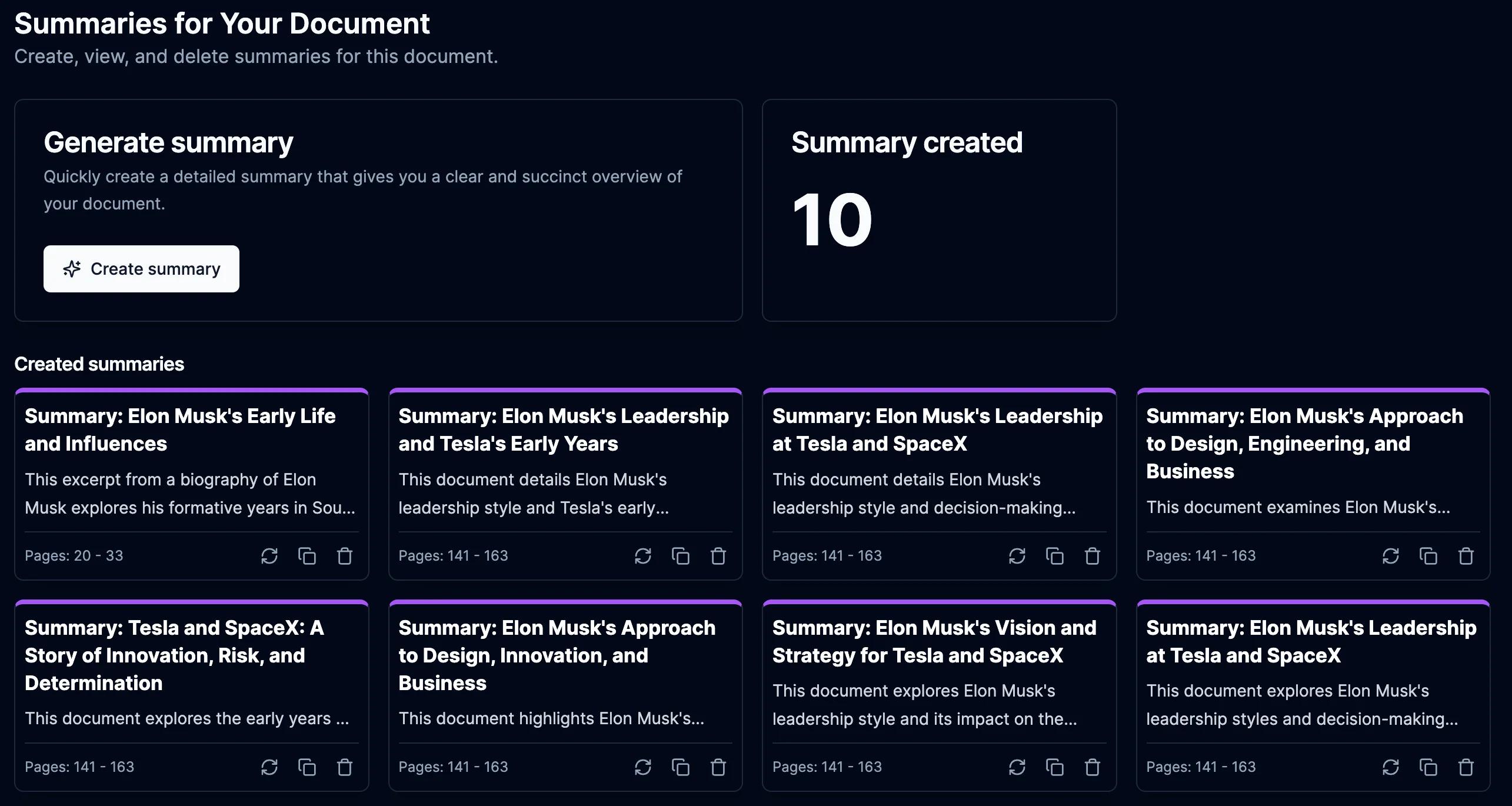Open the Elon Musk's Early Life and Influences title
The height and width of the screenshot is (806, 1512).
tap(180, 430)
